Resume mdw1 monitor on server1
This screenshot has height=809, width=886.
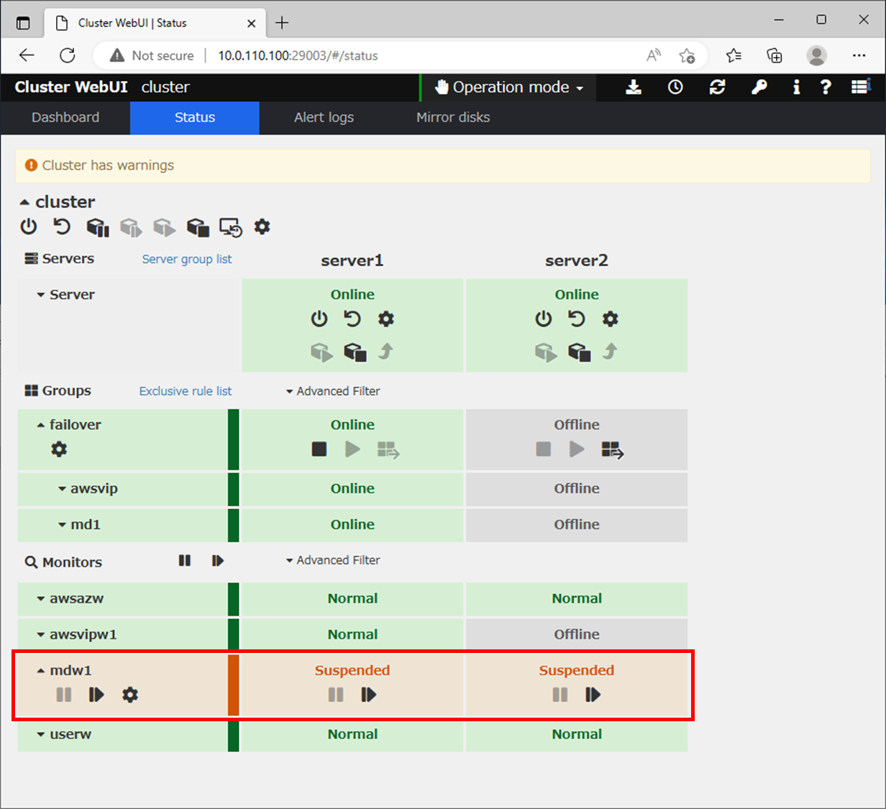coord(369,695)
